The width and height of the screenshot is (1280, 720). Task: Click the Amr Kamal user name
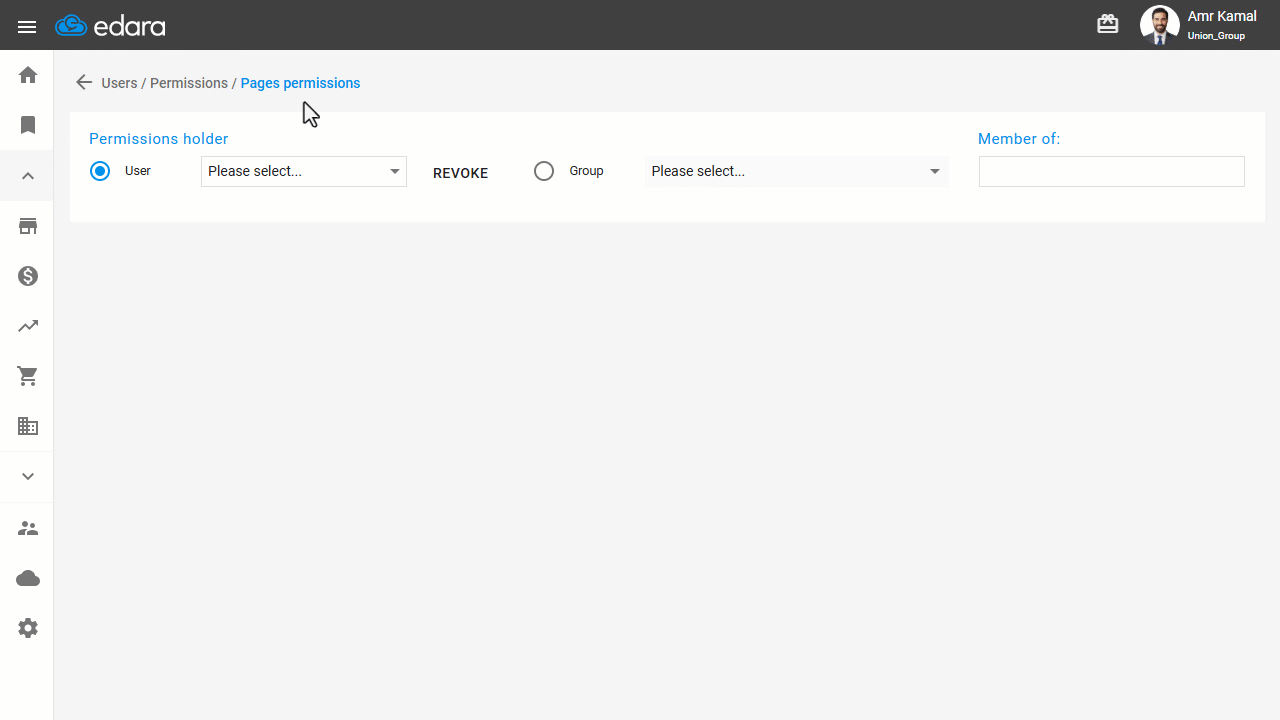tap(1222, 16)
